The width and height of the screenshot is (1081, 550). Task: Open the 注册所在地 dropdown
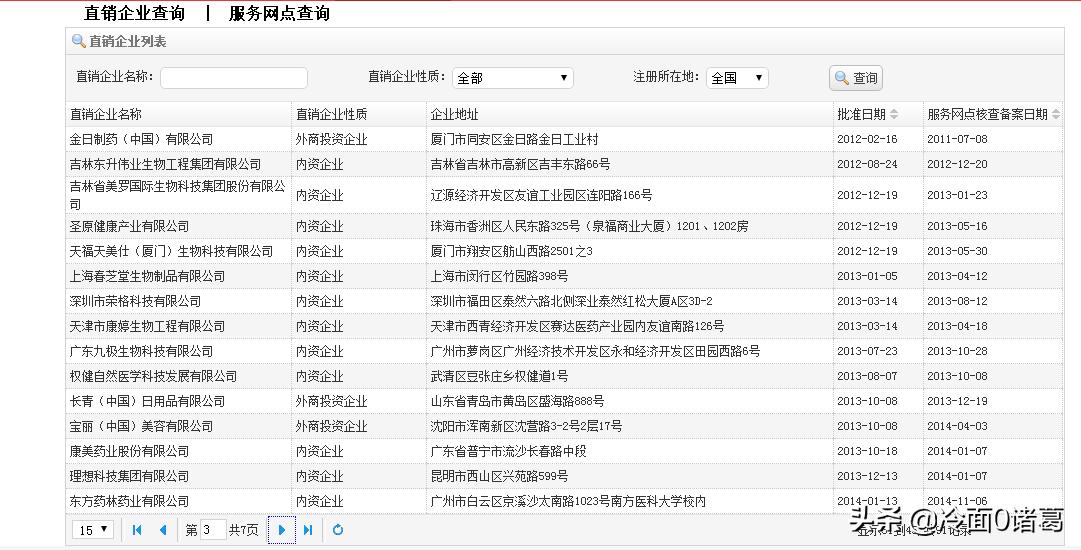click(x=737, y=78)
